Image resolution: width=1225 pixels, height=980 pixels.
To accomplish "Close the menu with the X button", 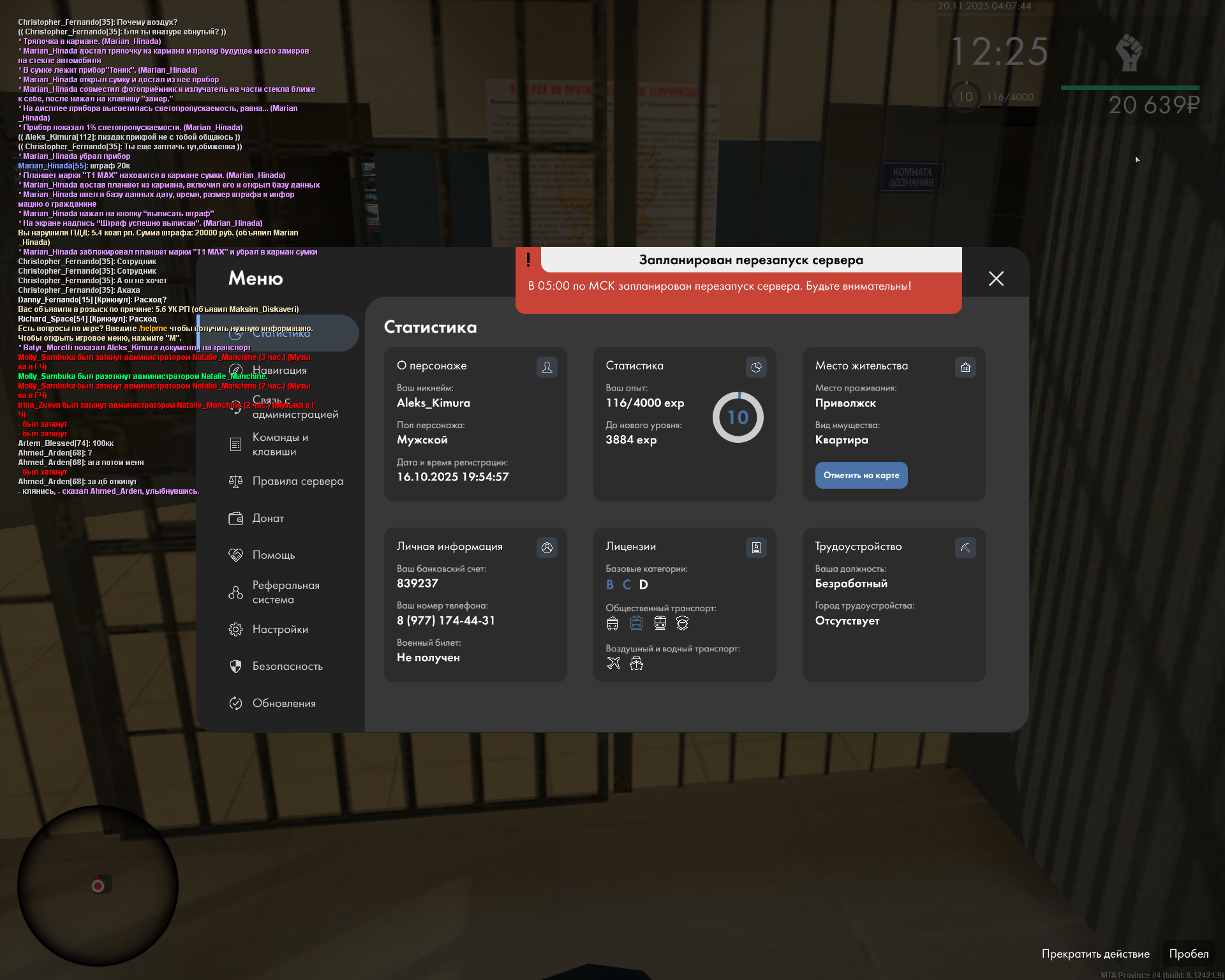I will point(995,279).
